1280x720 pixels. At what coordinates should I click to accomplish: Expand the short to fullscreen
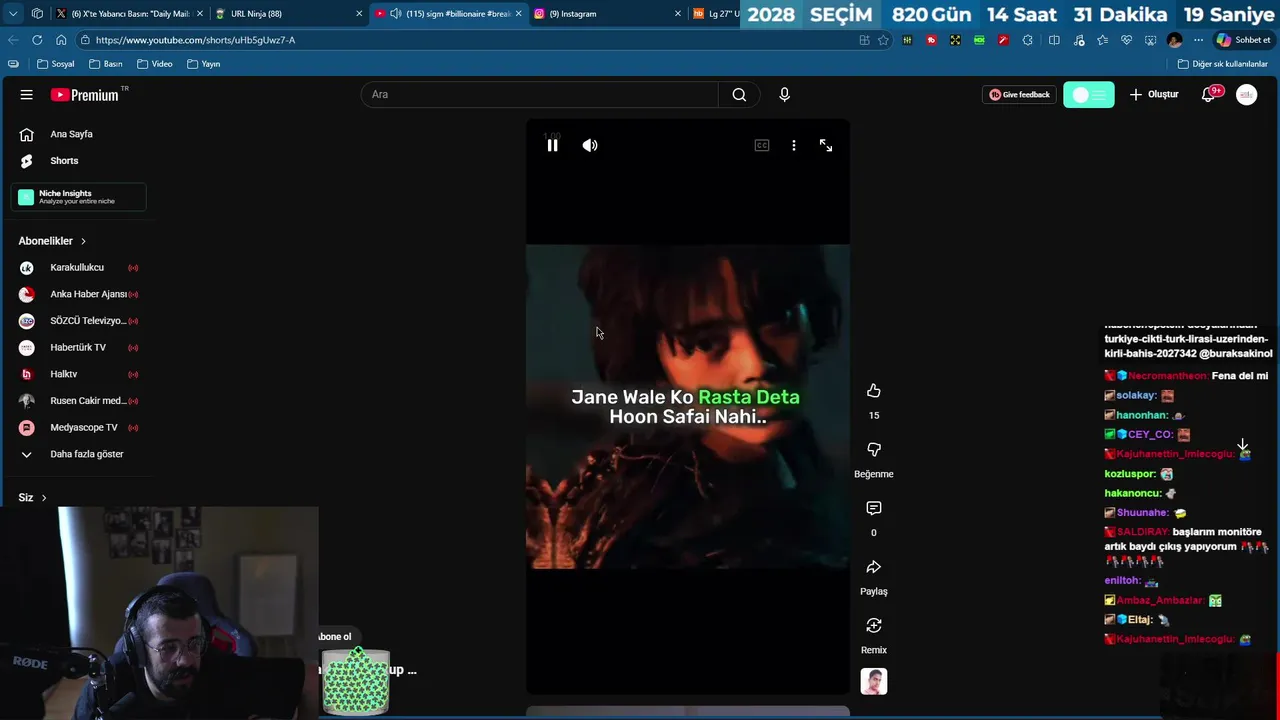[826, 145]
